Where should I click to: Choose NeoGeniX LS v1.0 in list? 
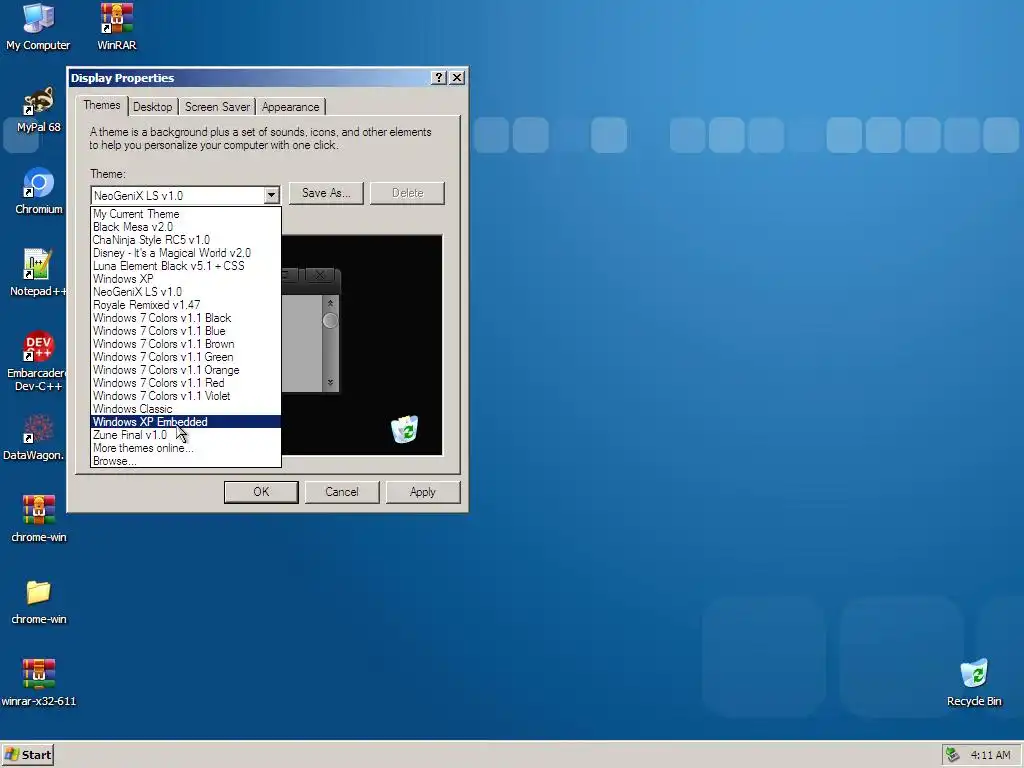point(185,292)
